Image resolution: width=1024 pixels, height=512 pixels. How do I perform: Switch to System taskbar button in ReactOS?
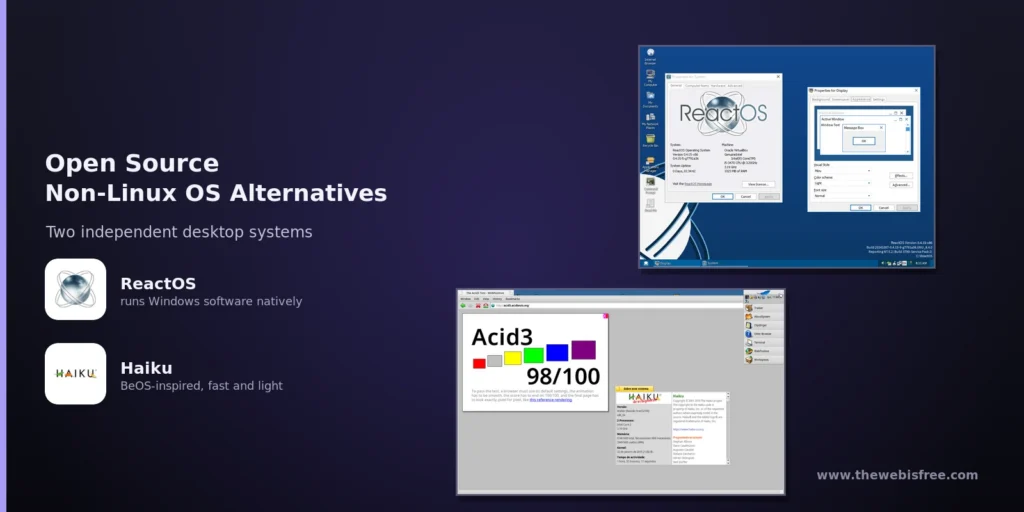pyautogui.click(x=725, y=263)
